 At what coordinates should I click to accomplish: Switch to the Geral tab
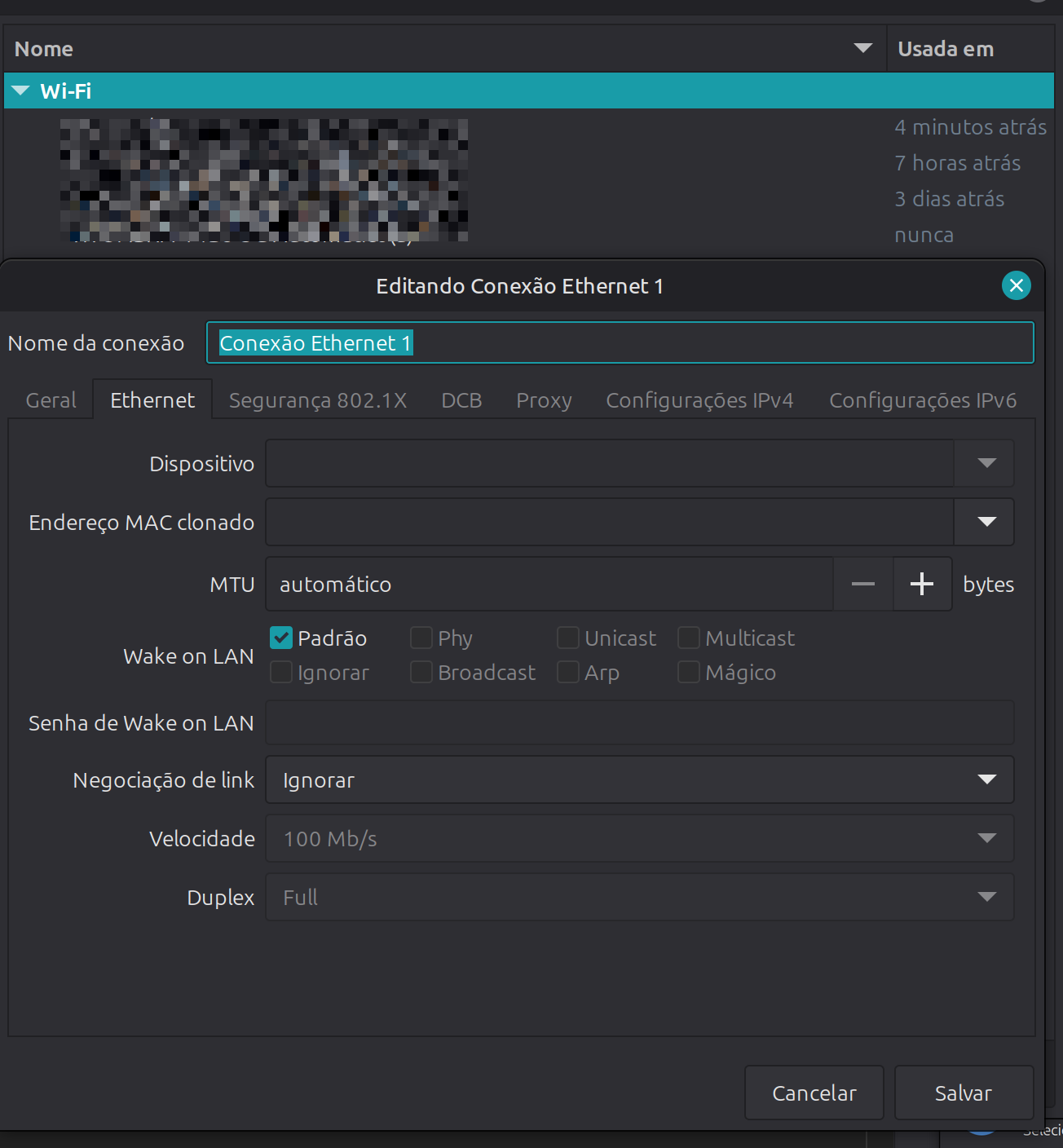click(51, 400)
